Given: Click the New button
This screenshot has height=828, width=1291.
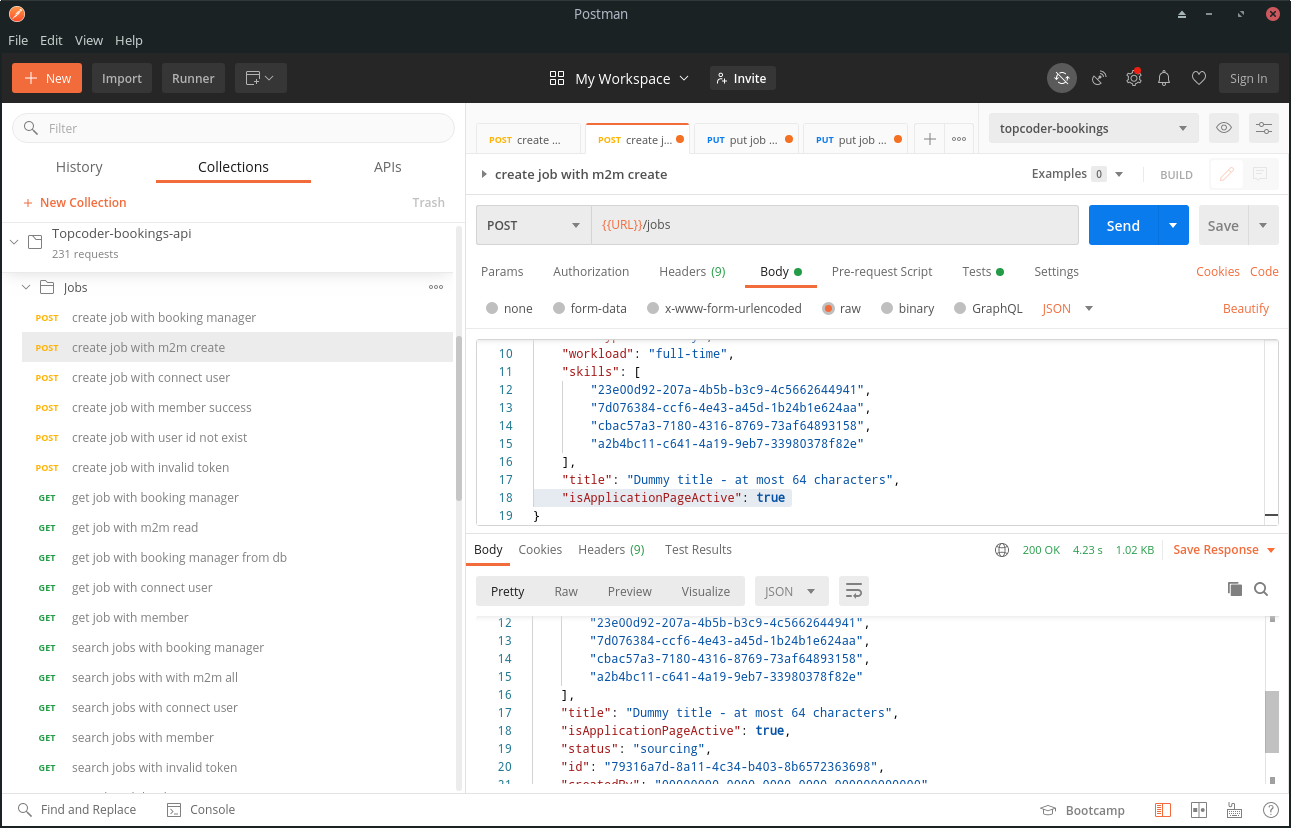Looking at the screenshot, I should pos(47,78).
